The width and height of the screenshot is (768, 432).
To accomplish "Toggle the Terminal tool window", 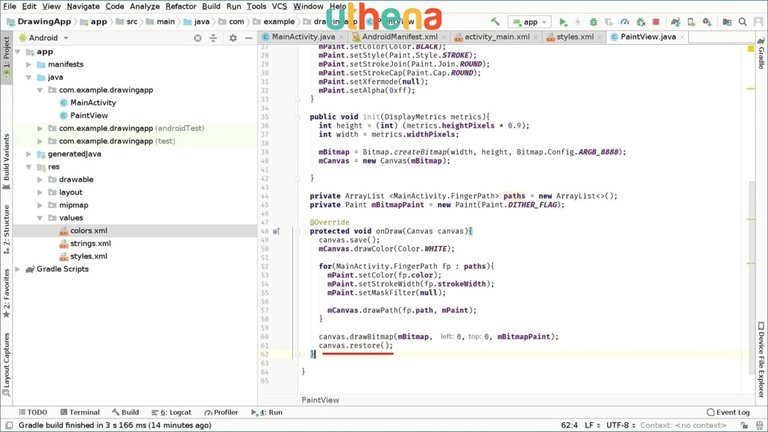I will (78, 412).
